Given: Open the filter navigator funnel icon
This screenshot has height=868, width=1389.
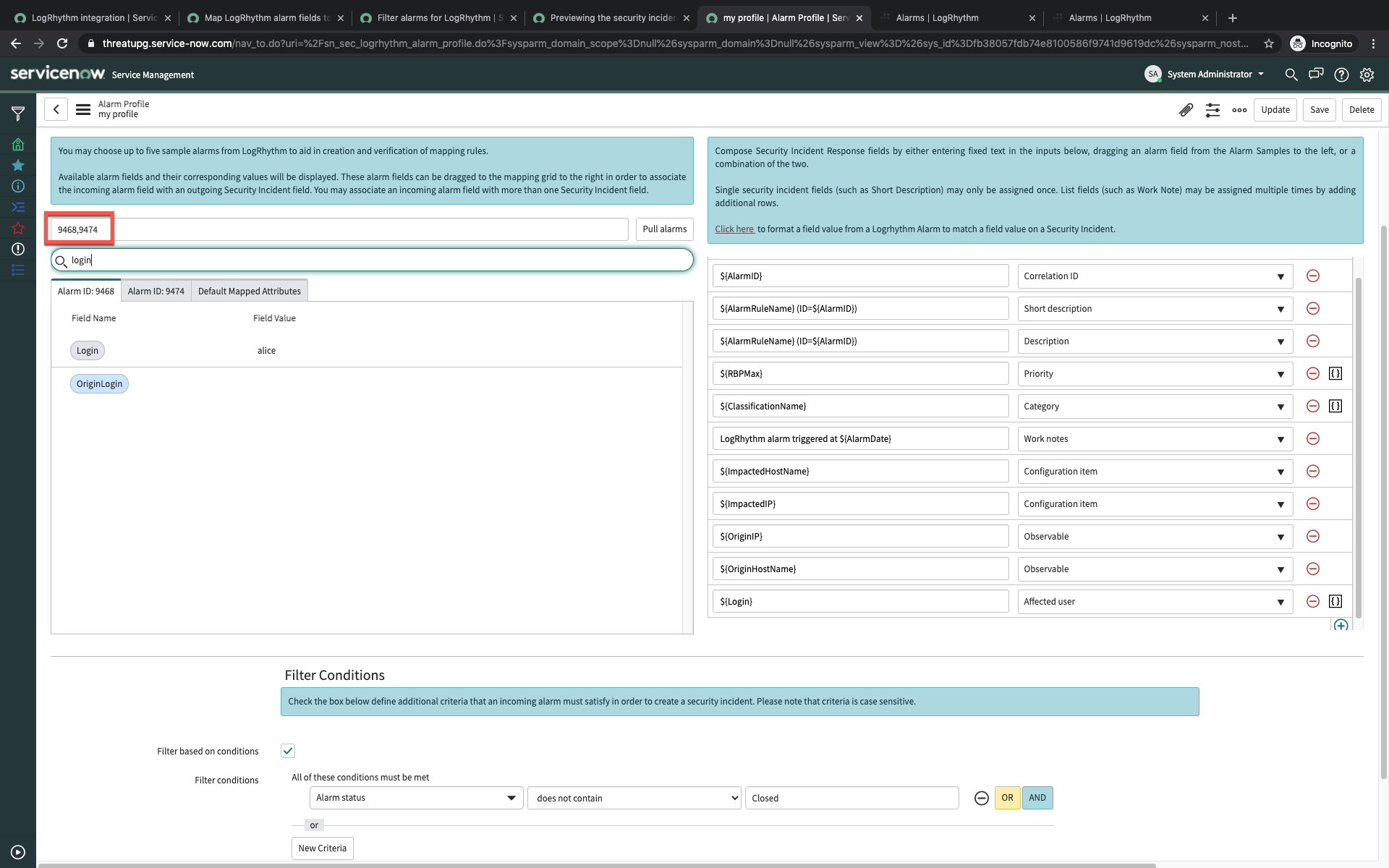Looking at the screenshot, I should pos(18,114).
